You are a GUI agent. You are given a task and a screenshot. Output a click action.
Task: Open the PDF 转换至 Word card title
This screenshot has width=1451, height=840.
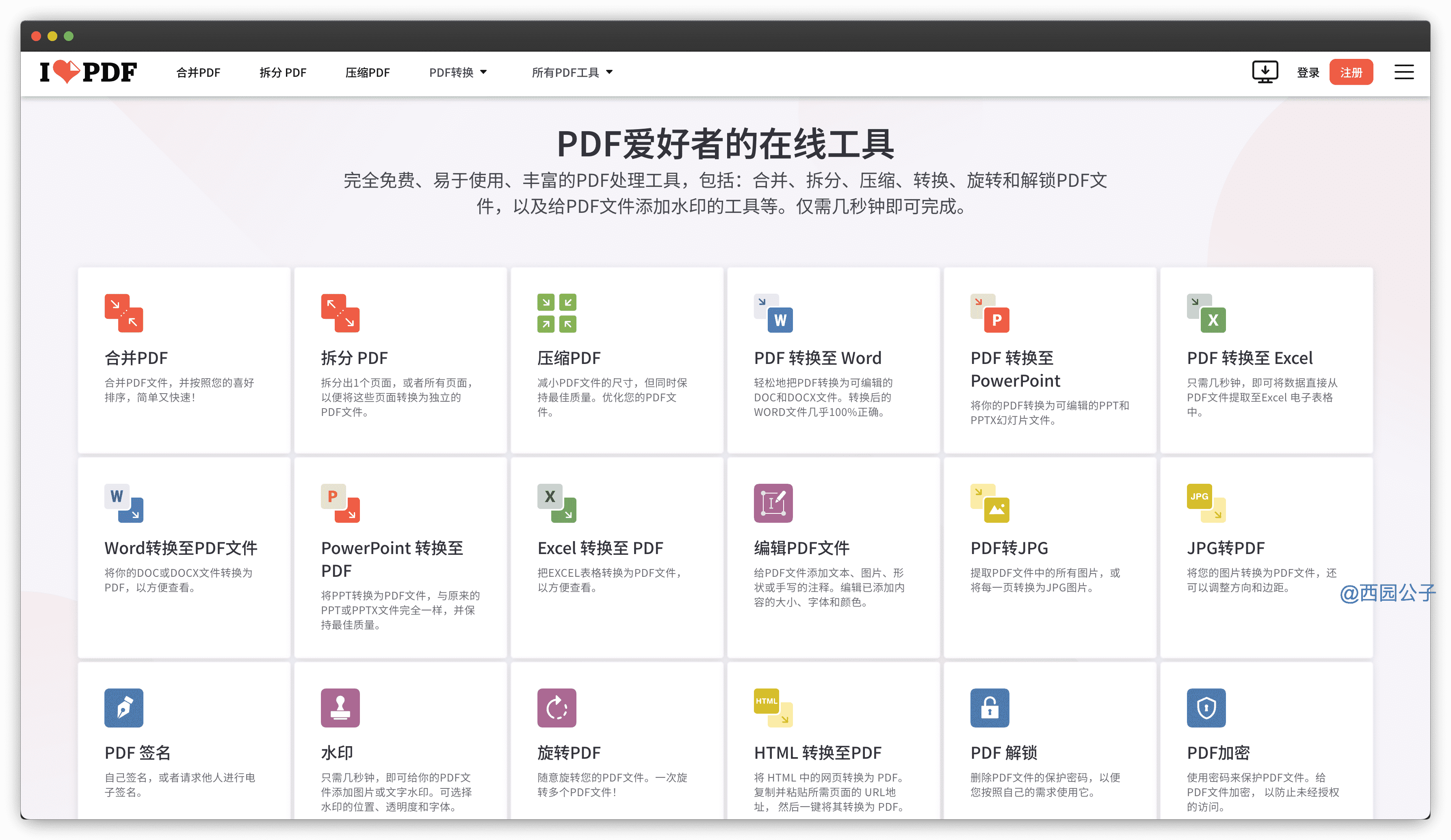click(x=818, y=358)
